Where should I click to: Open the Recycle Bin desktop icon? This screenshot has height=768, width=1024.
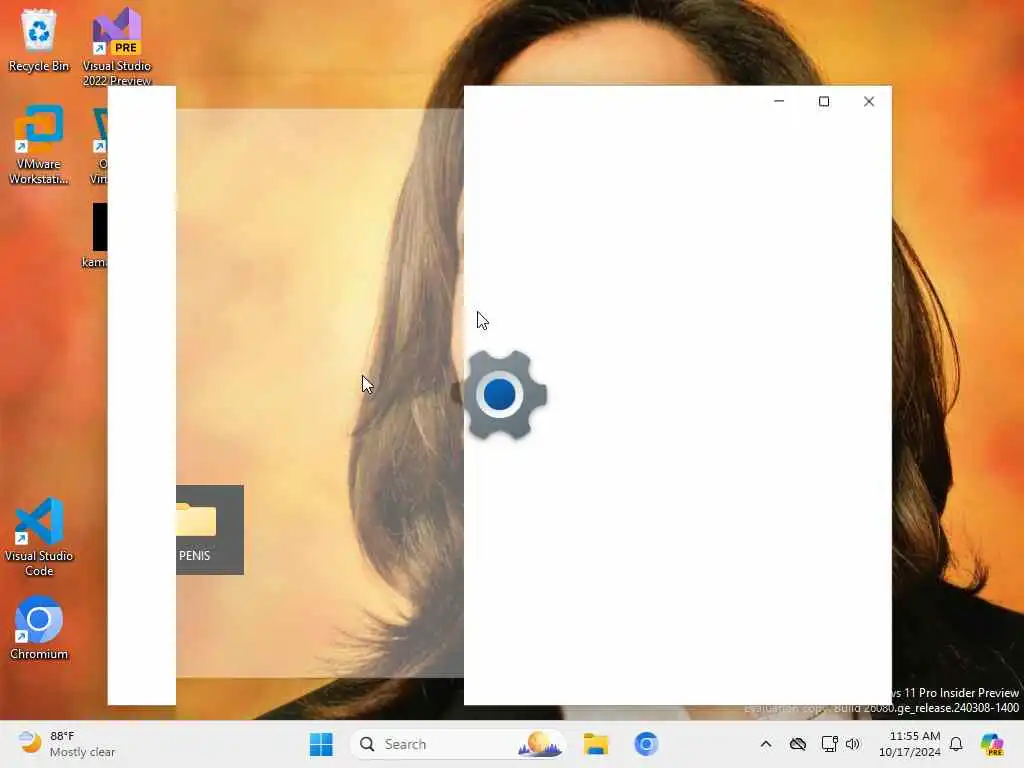point(39,40)
